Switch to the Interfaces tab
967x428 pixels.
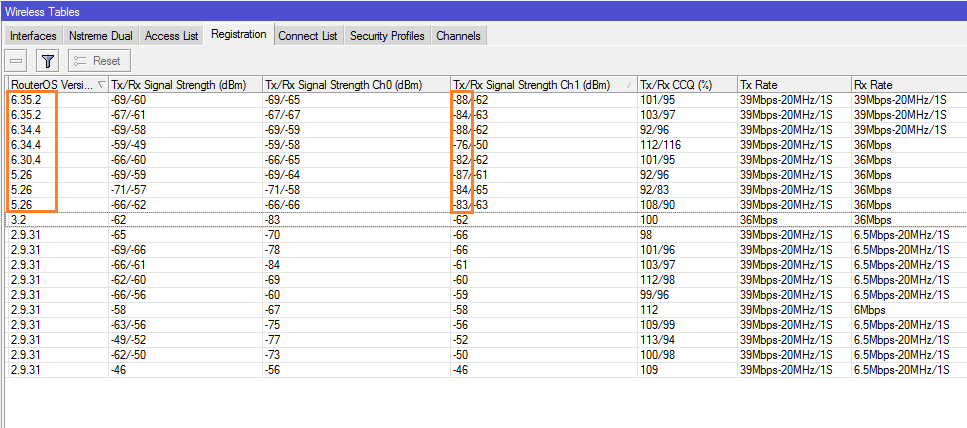pyautogui.click(x=33, y=36)
